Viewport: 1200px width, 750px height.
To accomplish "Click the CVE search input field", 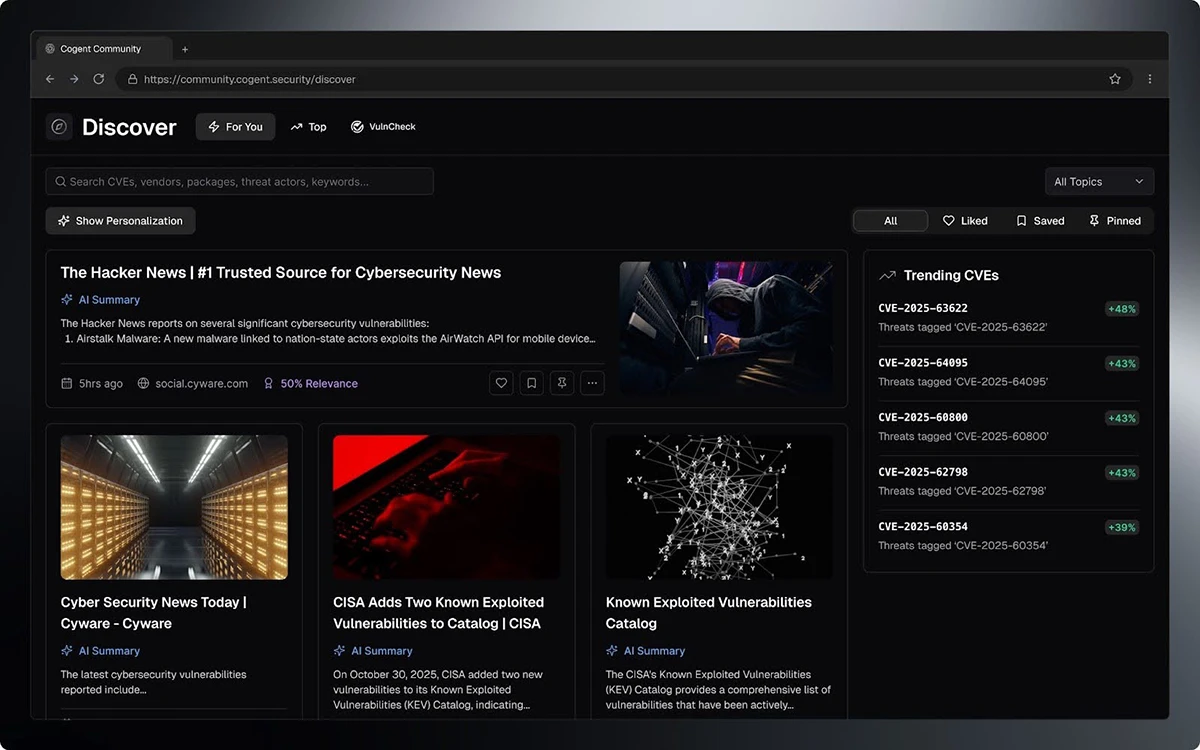I will point(240,182).
